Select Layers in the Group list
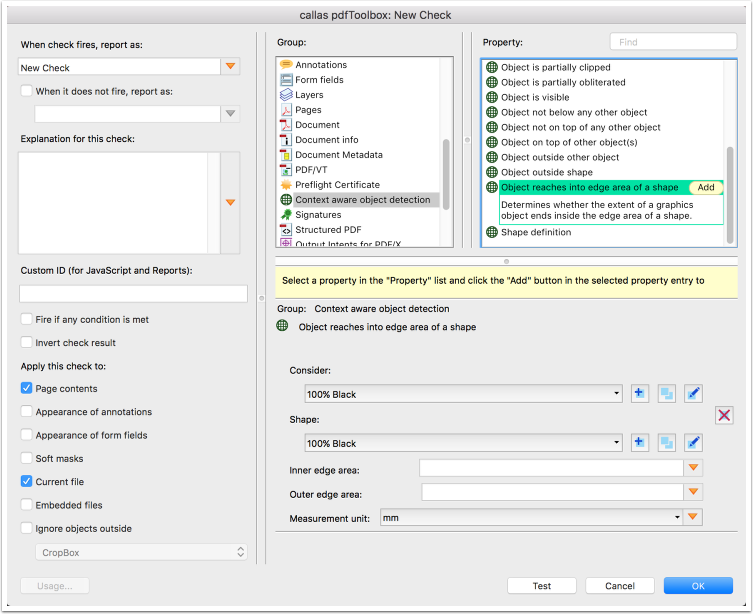Image resolution: width=753 pixels, height=614 pixels. tap(309, 95)
